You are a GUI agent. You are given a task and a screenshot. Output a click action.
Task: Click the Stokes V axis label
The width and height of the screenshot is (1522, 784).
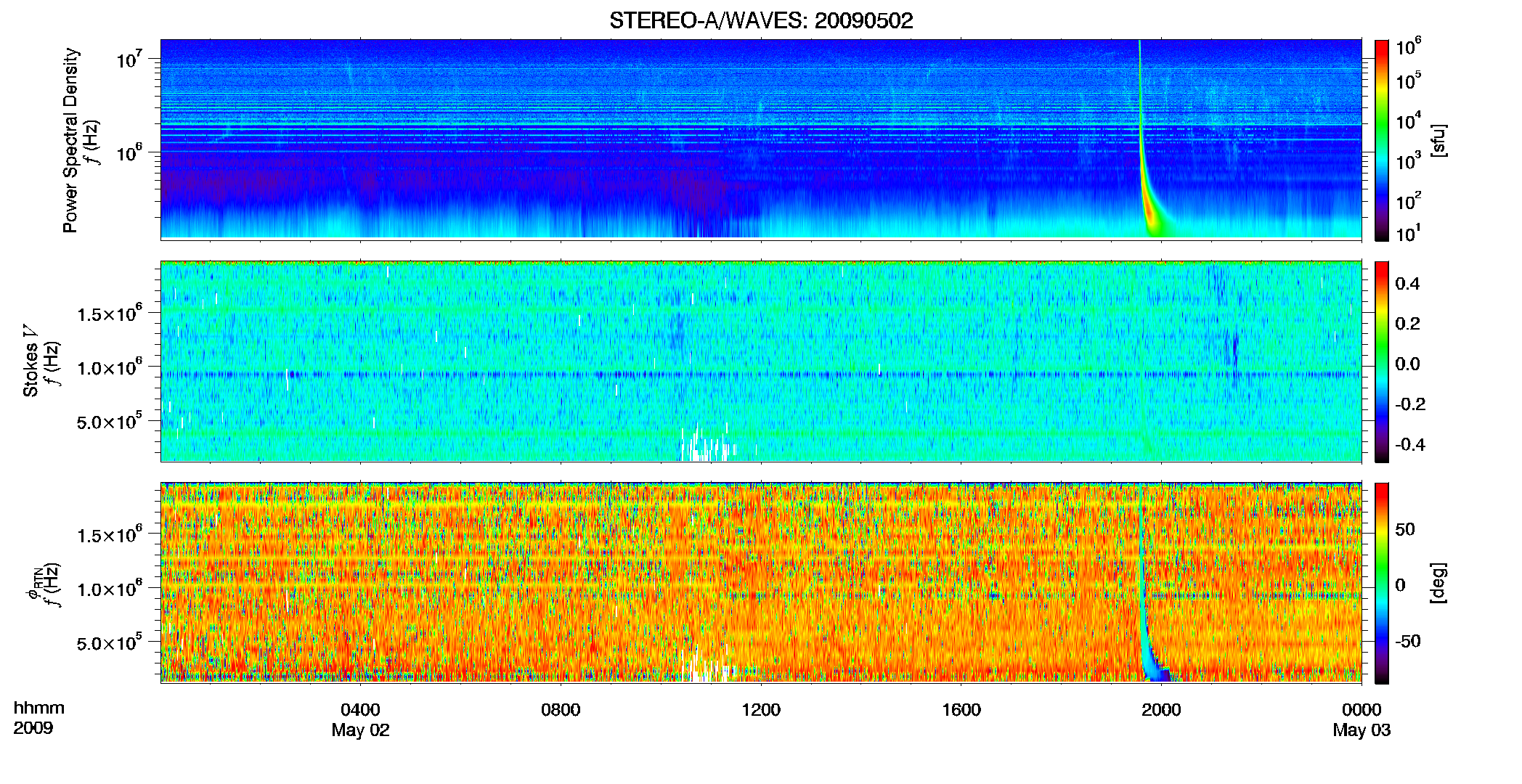[x=30, y=361]
